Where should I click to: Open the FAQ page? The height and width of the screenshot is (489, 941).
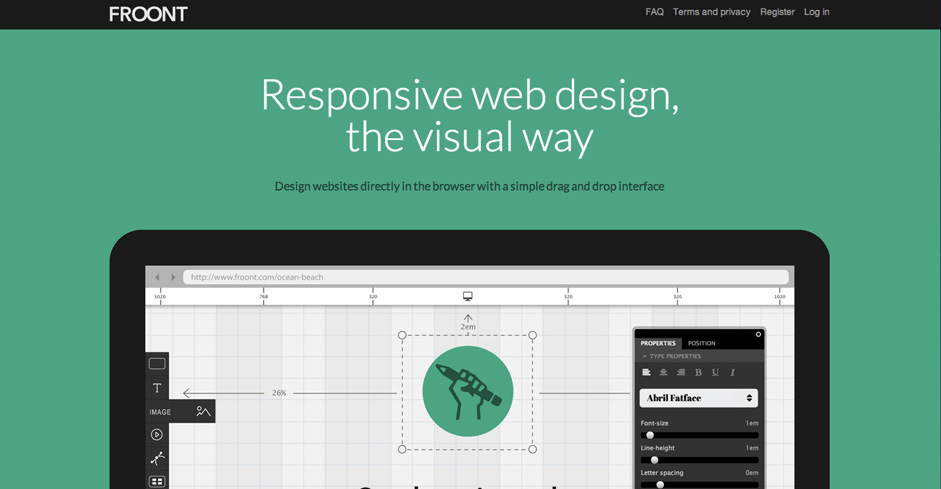pos(654,12)
